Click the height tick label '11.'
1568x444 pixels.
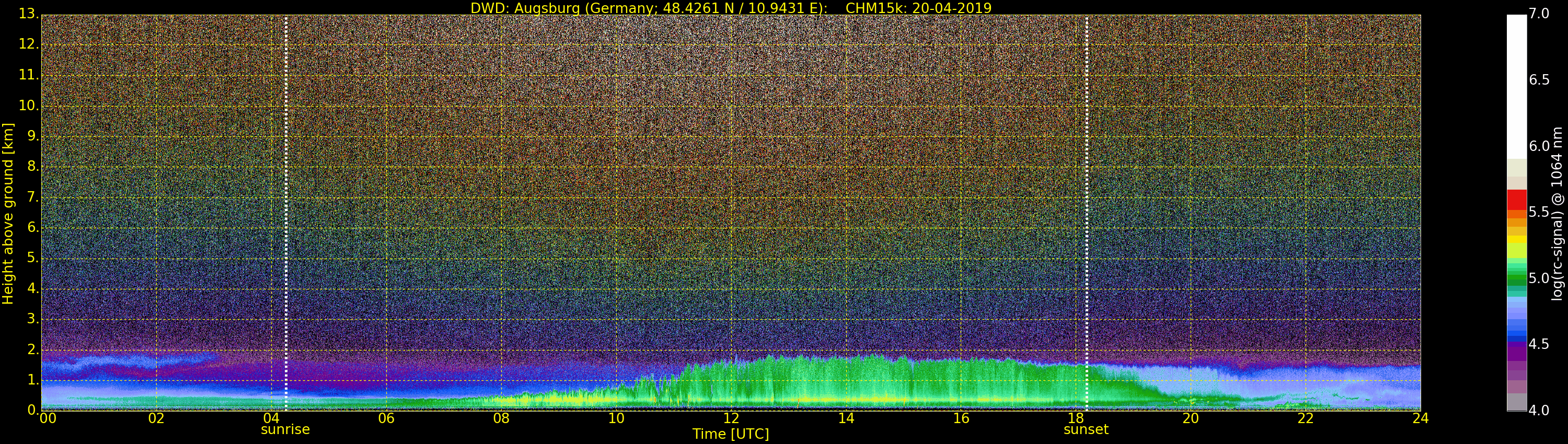point(28,75)
